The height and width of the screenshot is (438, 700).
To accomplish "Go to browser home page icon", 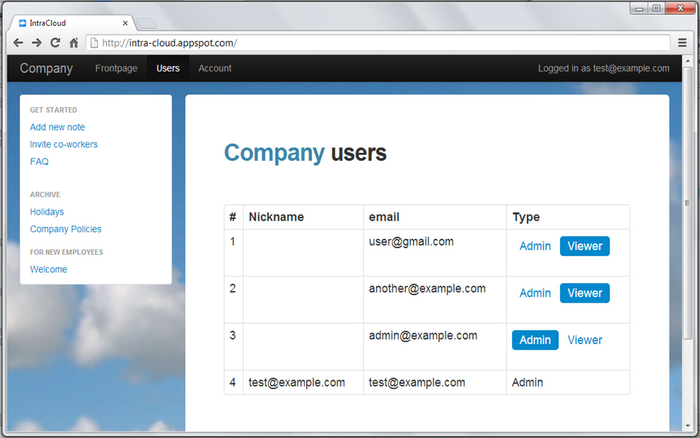I will pyautogui.click(x=74, y=43).
